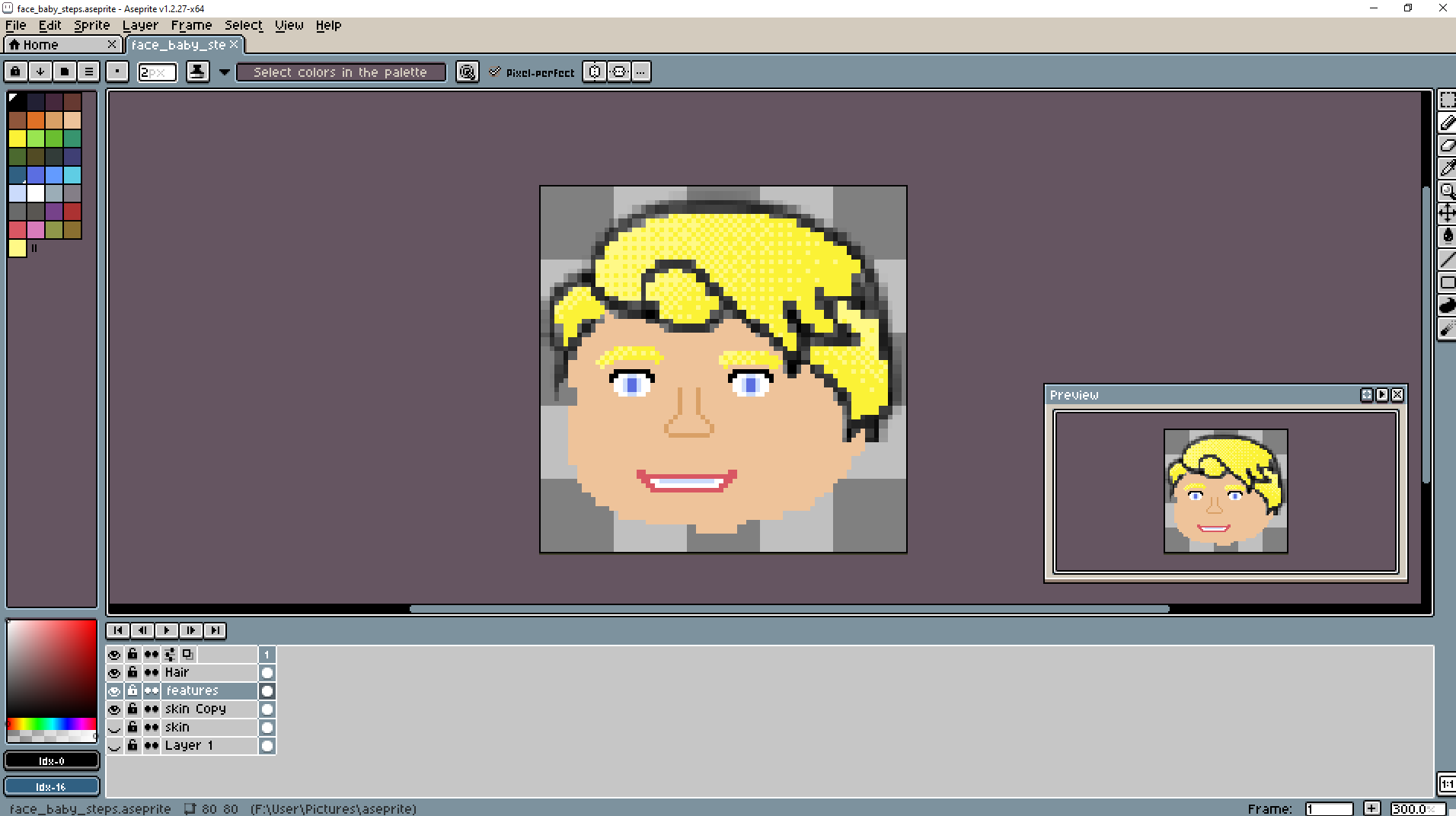Toggle continuous mode for skin Copy layer
Viewport: 1456px width, 816px height.
(x=152, y=709)
